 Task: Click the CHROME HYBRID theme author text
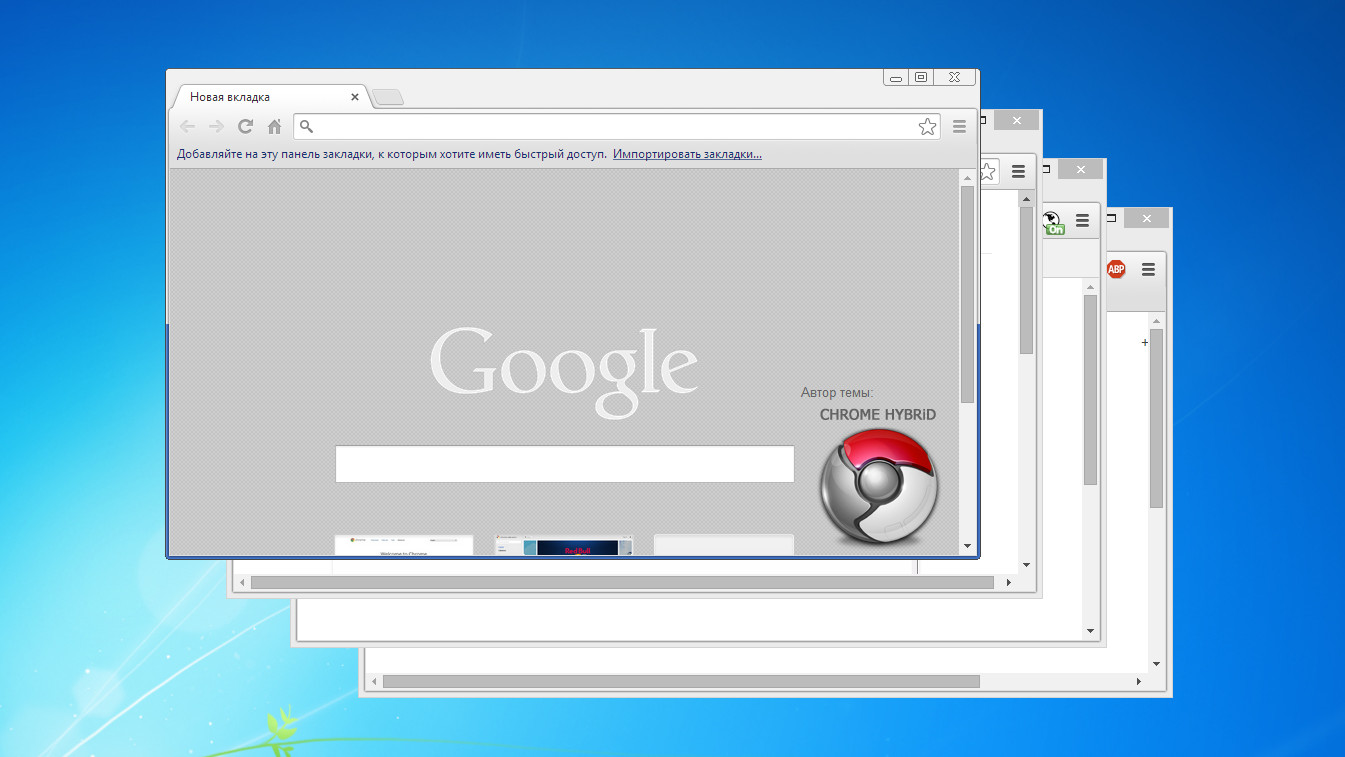point(878,414)
